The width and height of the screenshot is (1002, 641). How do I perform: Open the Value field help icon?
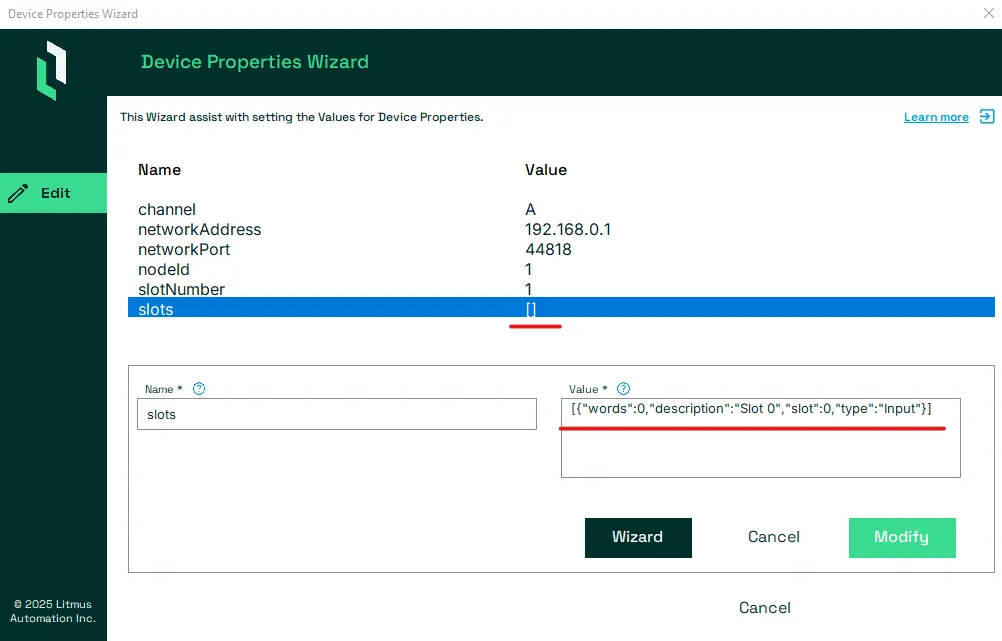click(623, 389)
